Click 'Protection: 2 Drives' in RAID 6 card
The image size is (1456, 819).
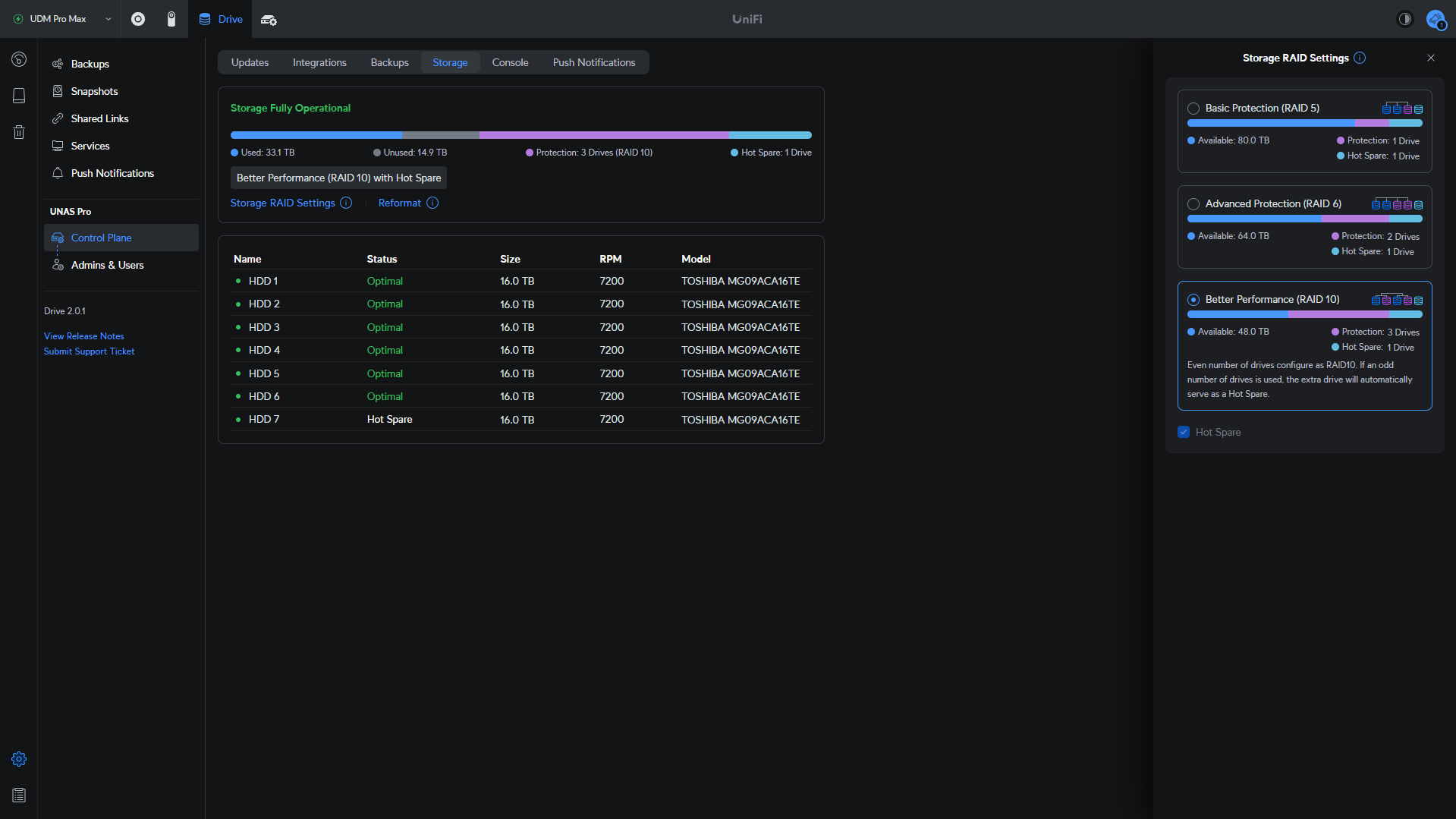pos(1376,236)
